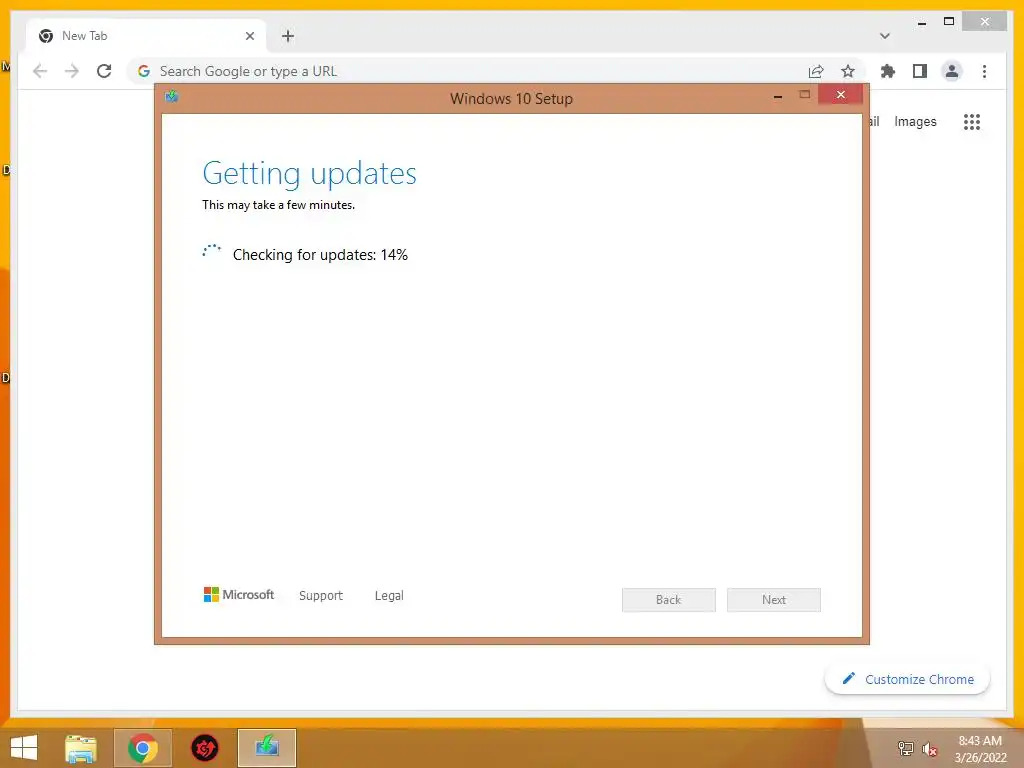Image resolution: width=1024 pixels, height=768 pixels.
Task: Open a new tab with plus button
Action: (288, 36)
